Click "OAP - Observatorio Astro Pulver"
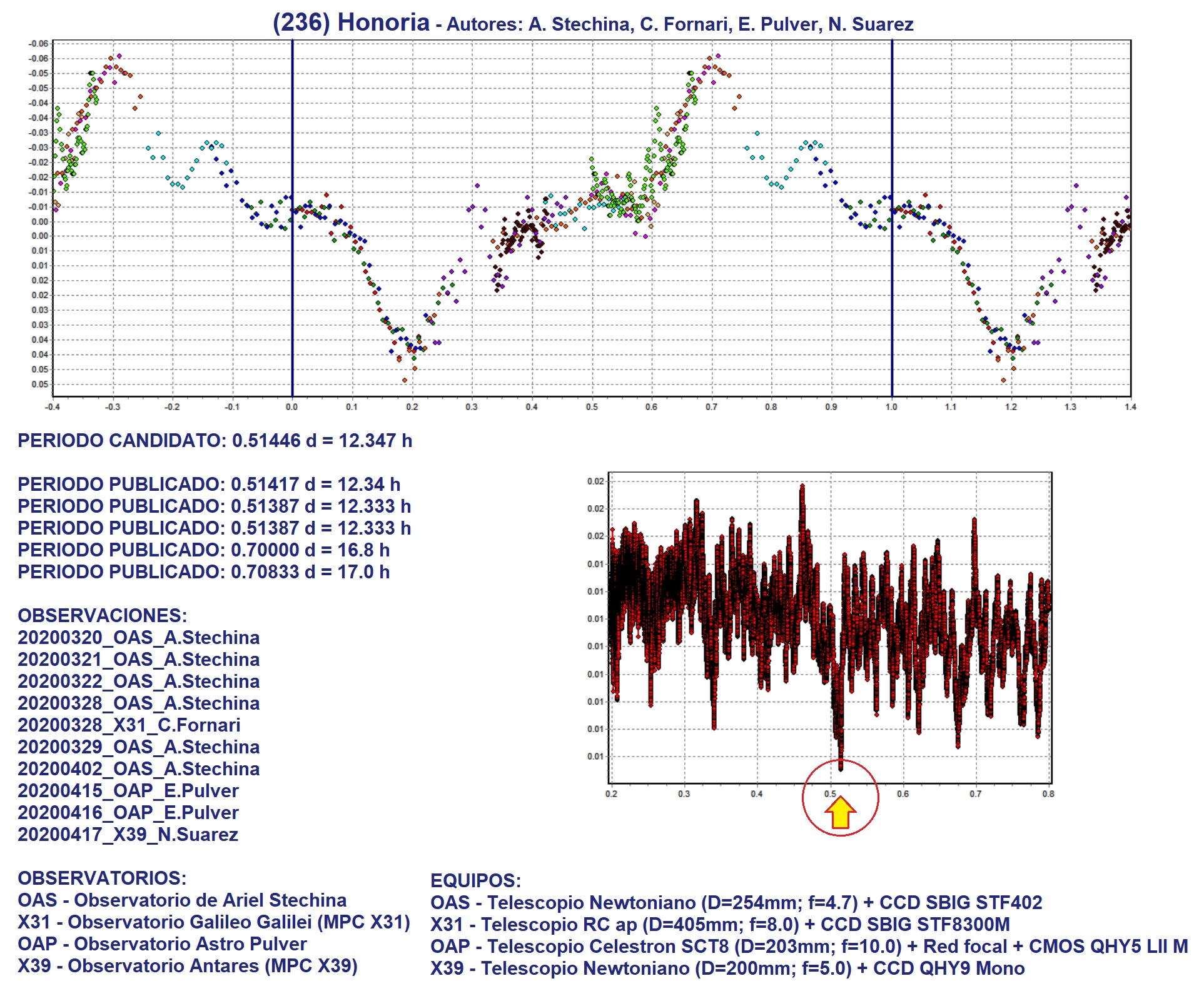This screenshot has height=991, width=1204. [162, 944]
